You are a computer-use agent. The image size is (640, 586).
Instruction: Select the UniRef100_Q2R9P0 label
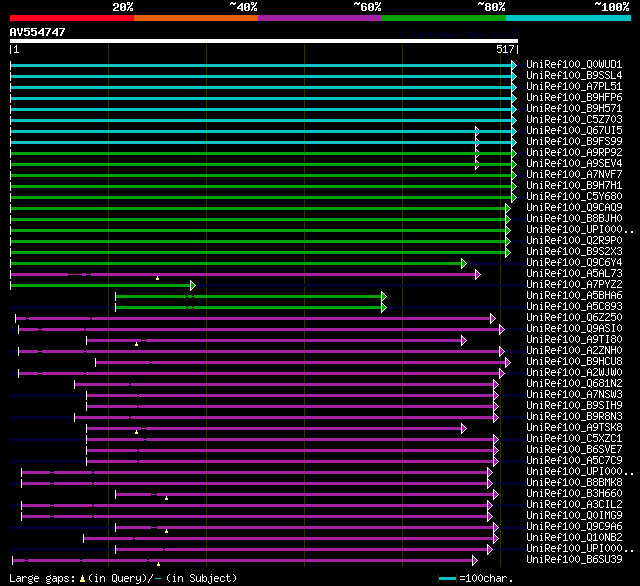coord(574,241)
